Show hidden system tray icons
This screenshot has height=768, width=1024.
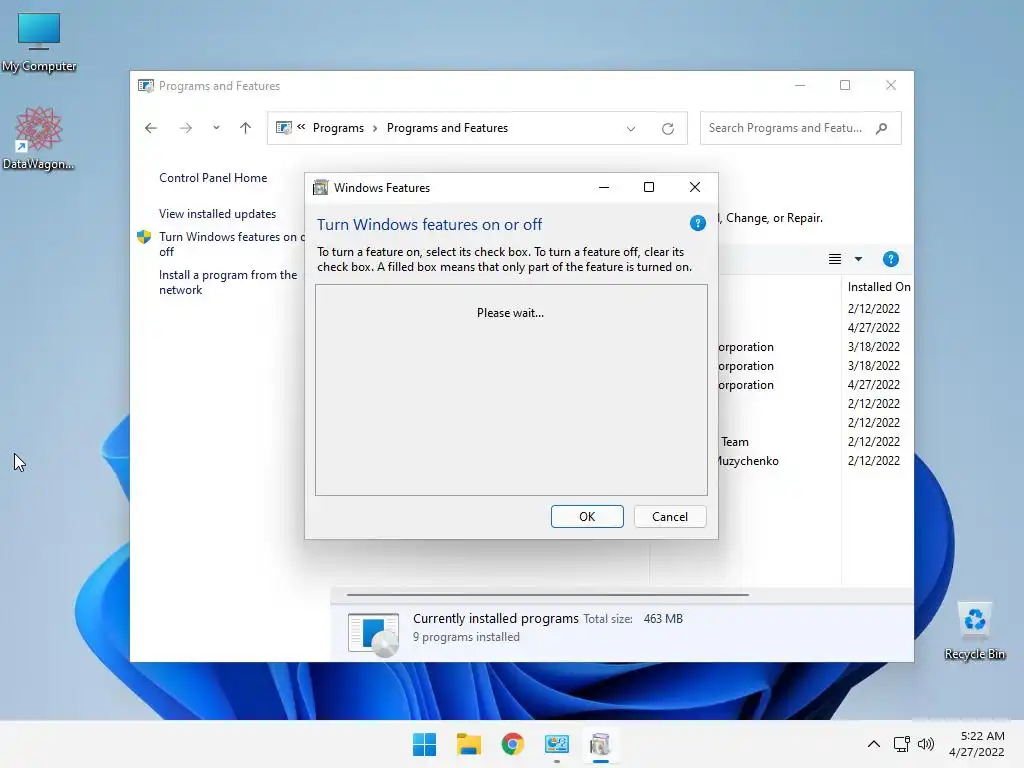(x=874, y=744)
